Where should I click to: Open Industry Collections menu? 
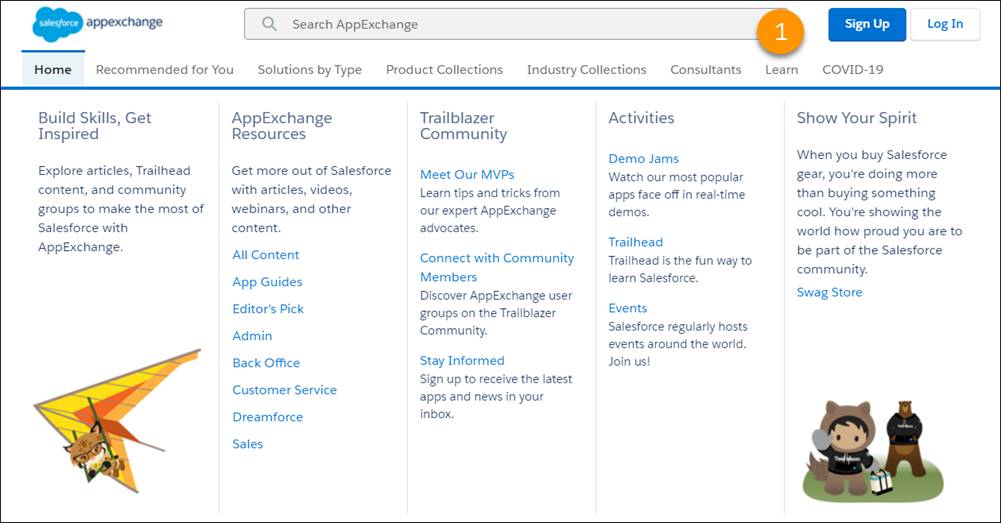(x=586, y=70)
